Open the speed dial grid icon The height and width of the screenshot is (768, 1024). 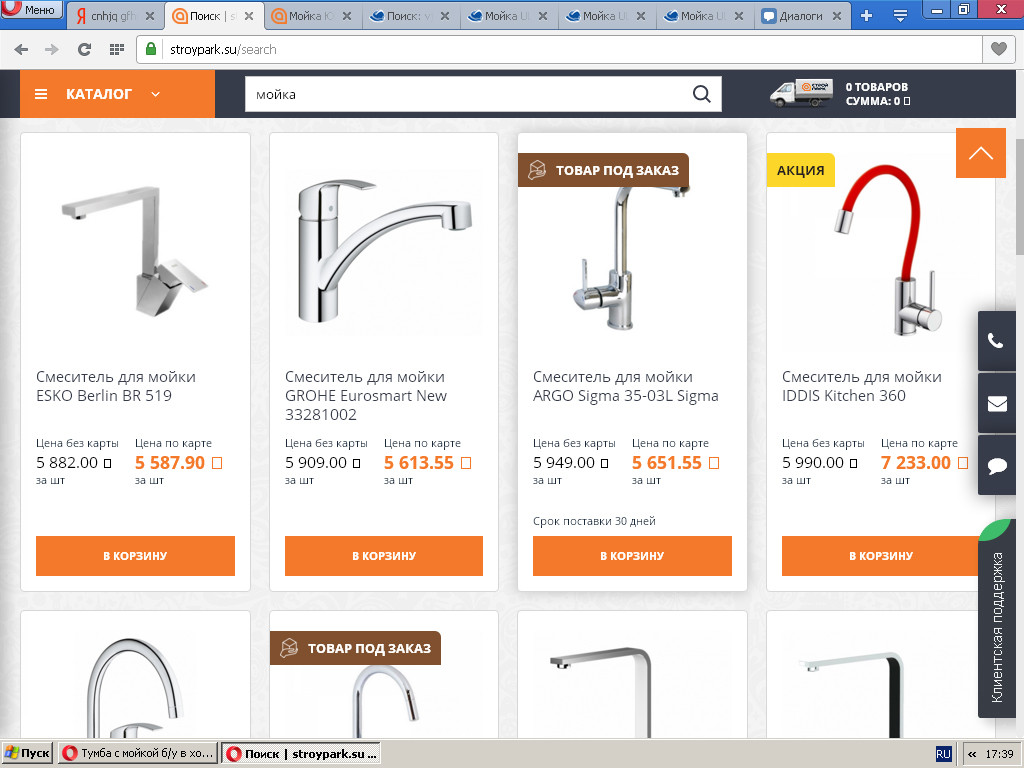coord(116,49)
